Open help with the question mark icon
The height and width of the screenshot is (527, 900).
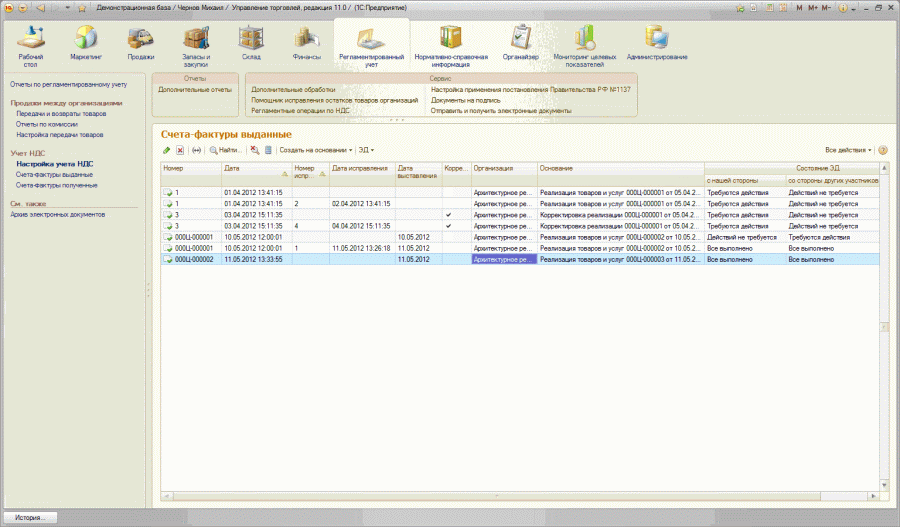point(883,150)
